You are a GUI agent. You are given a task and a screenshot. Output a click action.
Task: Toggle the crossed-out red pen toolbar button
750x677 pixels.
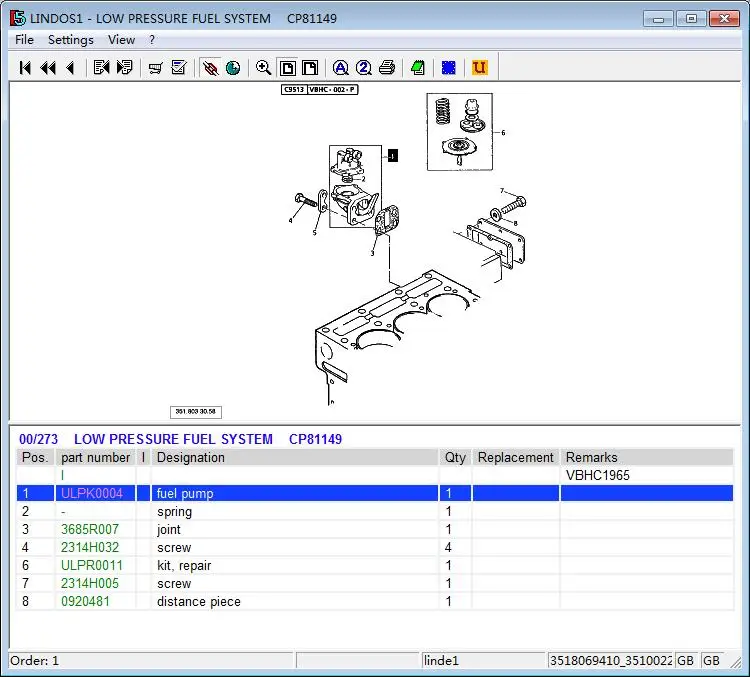point(210,68)
